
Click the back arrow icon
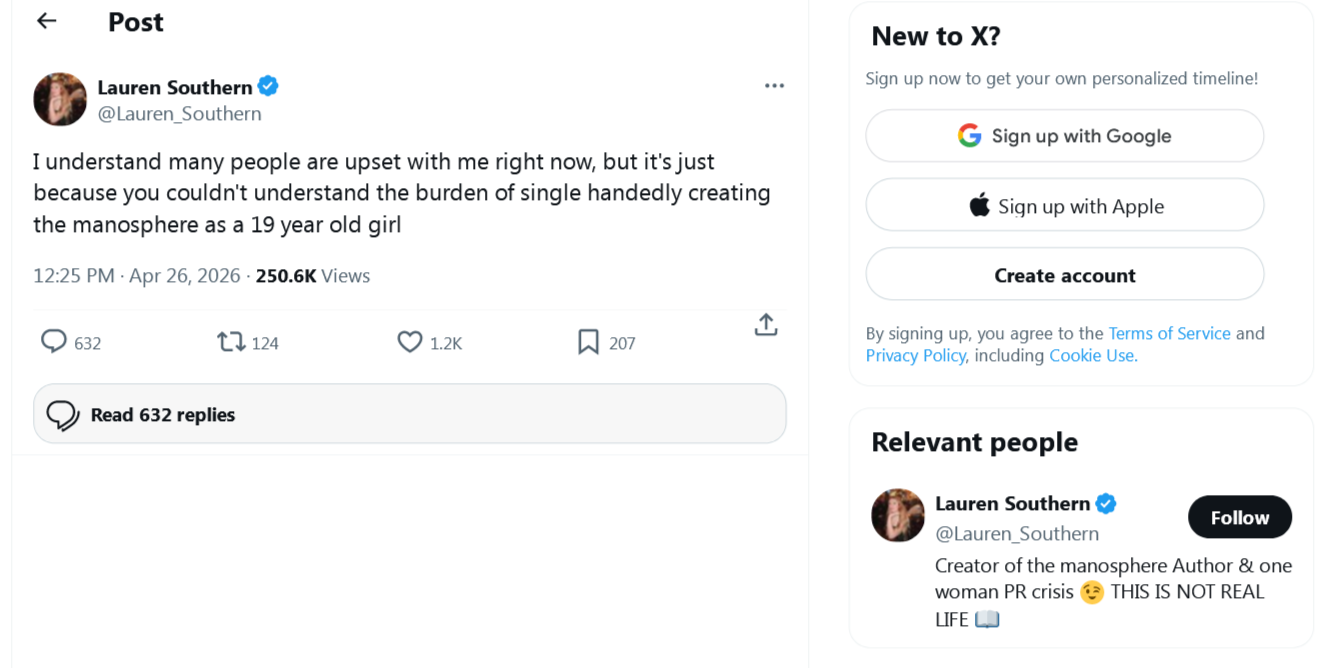click(x=46, y=21)
